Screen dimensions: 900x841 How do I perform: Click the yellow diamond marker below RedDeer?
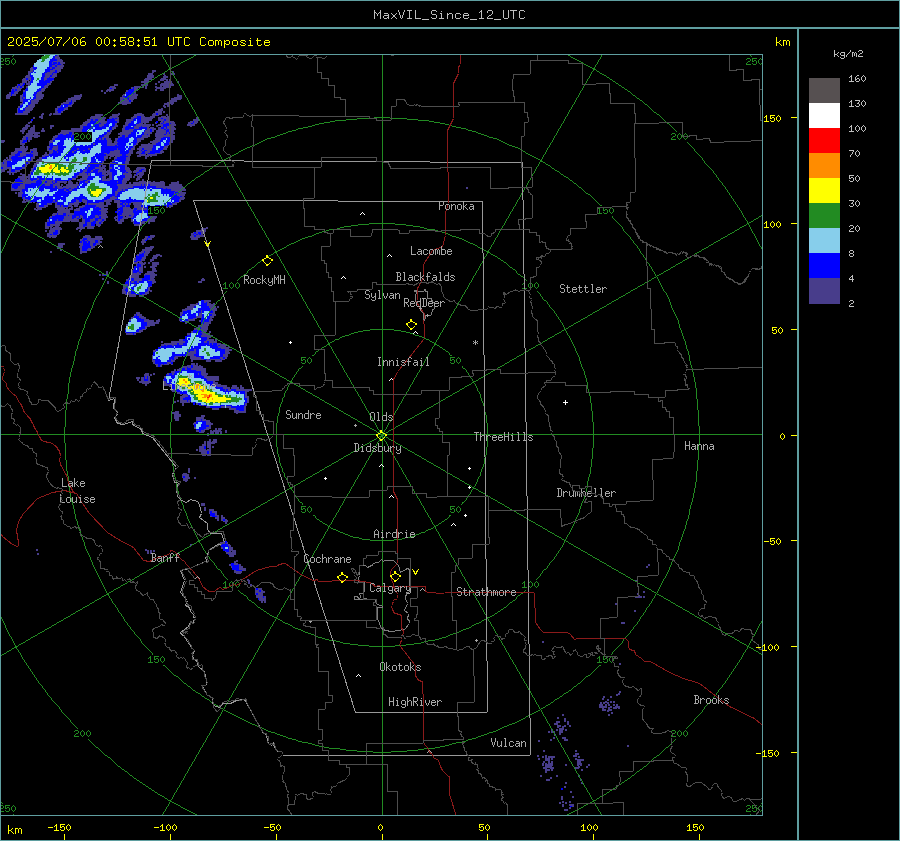pyautogui.click(x=411, y=325)
